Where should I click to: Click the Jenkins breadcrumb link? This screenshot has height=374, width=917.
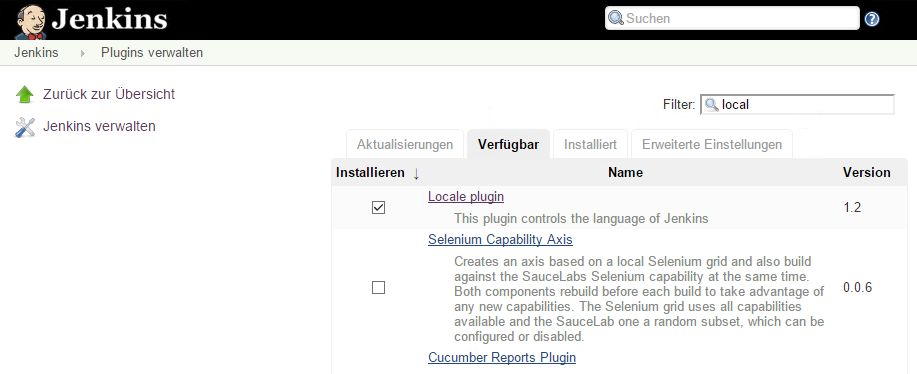pos(36,53)
